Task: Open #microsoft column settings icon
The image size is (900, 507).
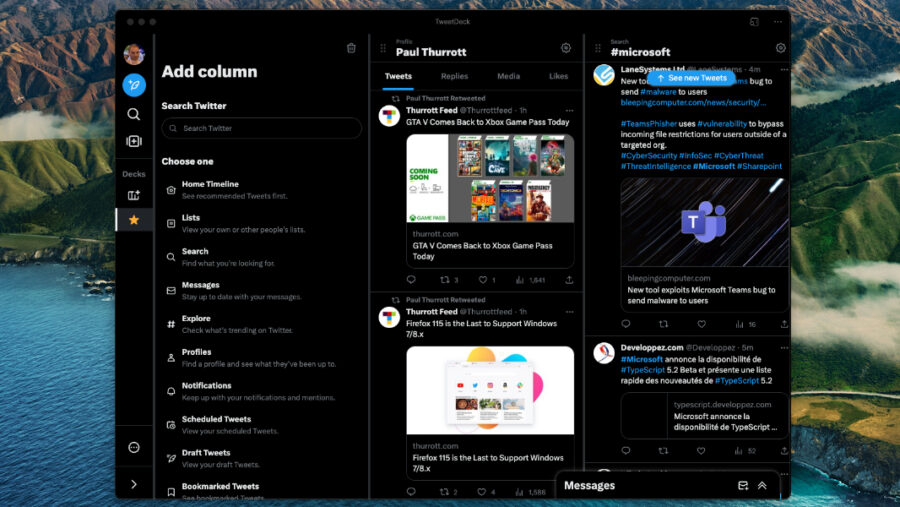Action: click(781, 48)
